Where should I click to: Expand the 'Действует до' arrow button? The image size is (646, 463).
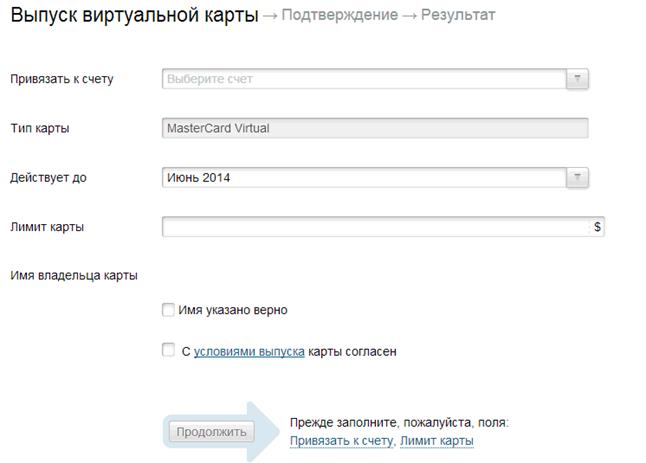click(578, 178)
